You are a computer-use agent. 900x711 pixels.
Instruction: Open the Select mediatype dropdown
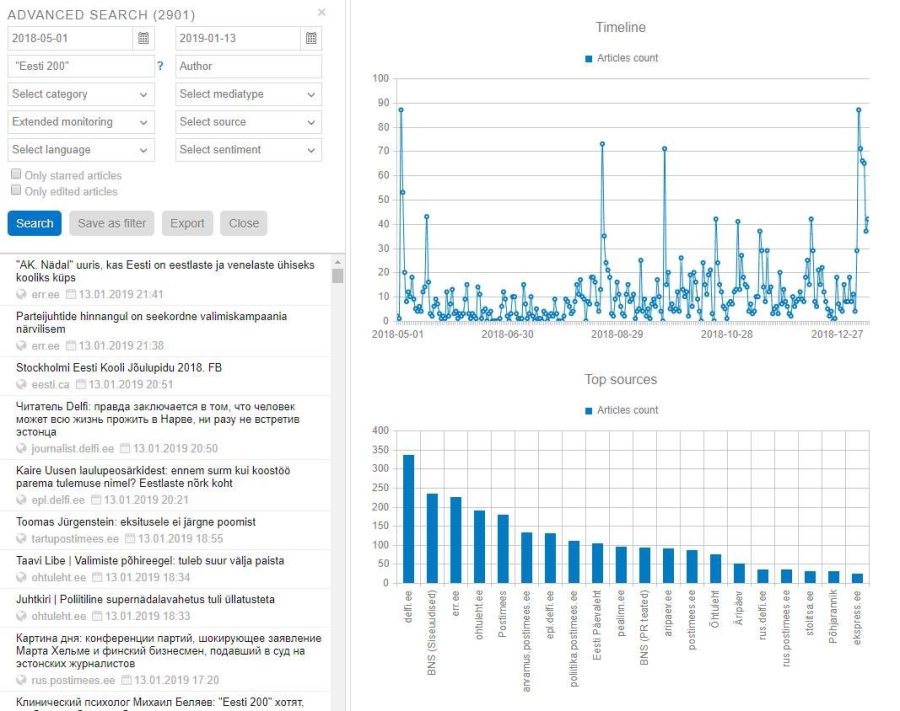(248, 94)
